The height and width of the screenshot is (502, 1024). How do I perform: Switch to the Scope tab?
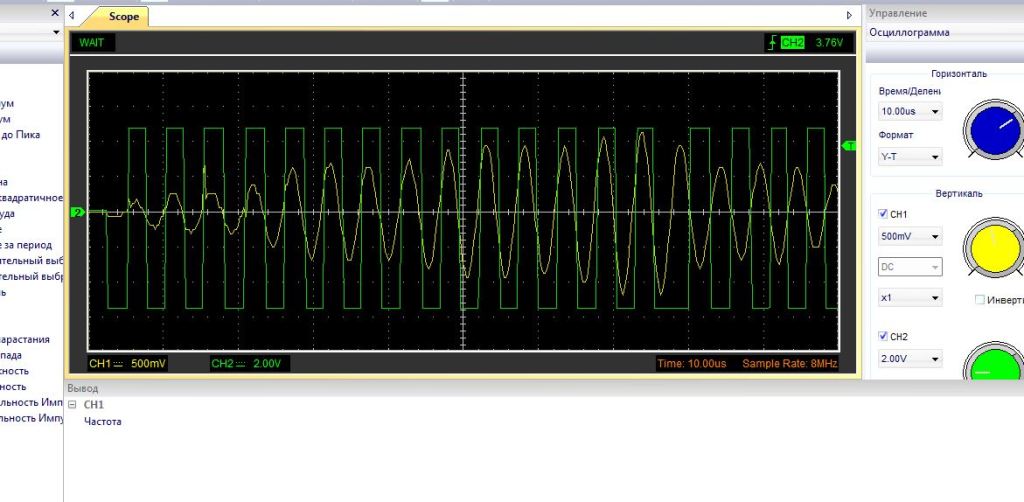(x=123, y=17)
